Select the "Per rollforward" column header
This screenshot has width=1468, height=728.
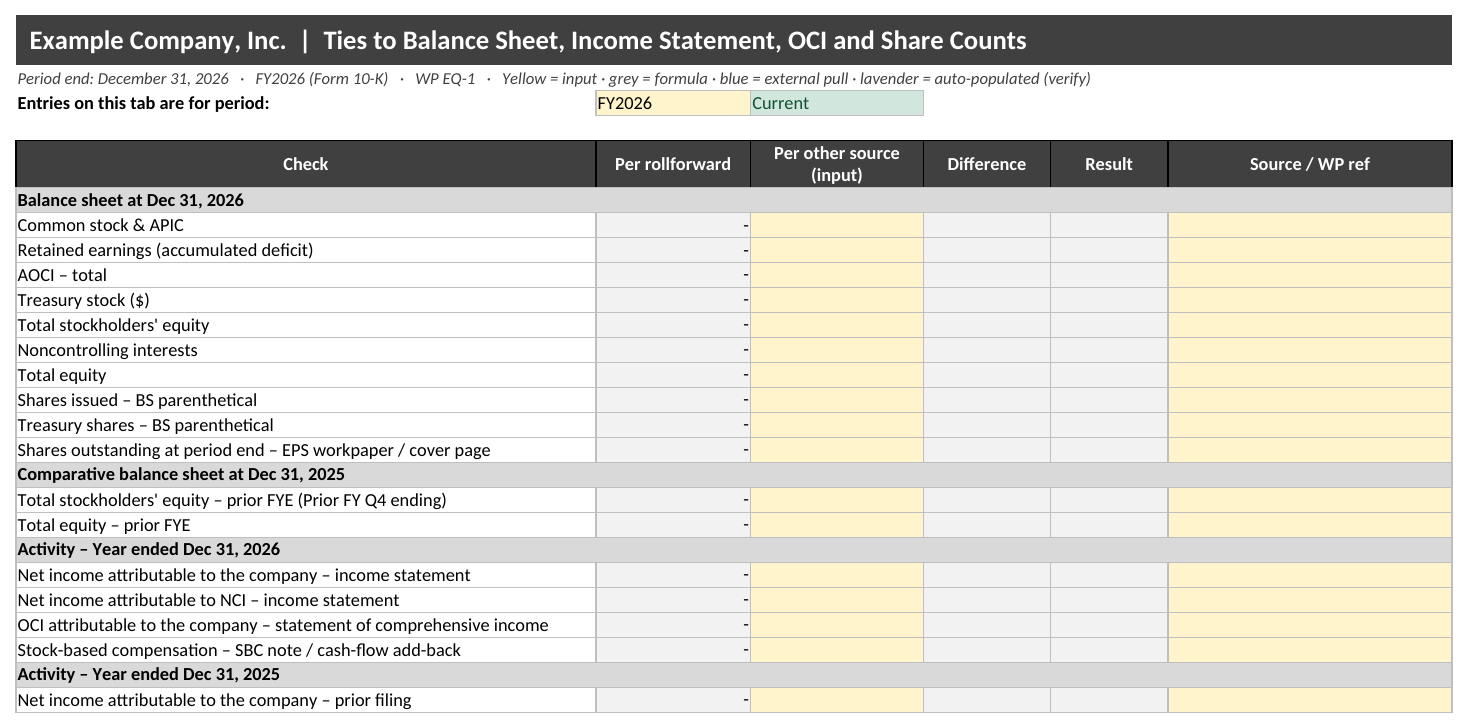(673, 164)
